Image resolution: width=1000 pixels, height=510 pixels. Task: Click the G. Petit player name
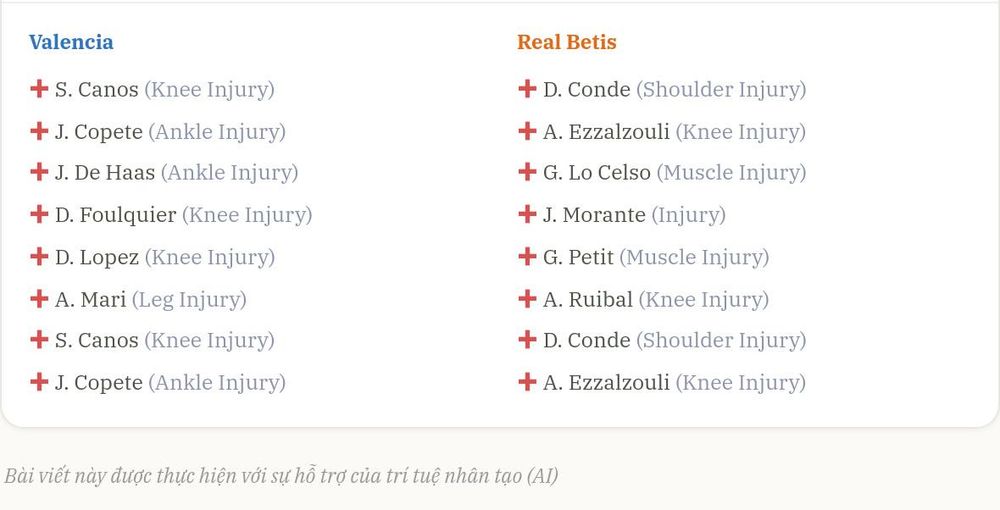click(578, 258)
